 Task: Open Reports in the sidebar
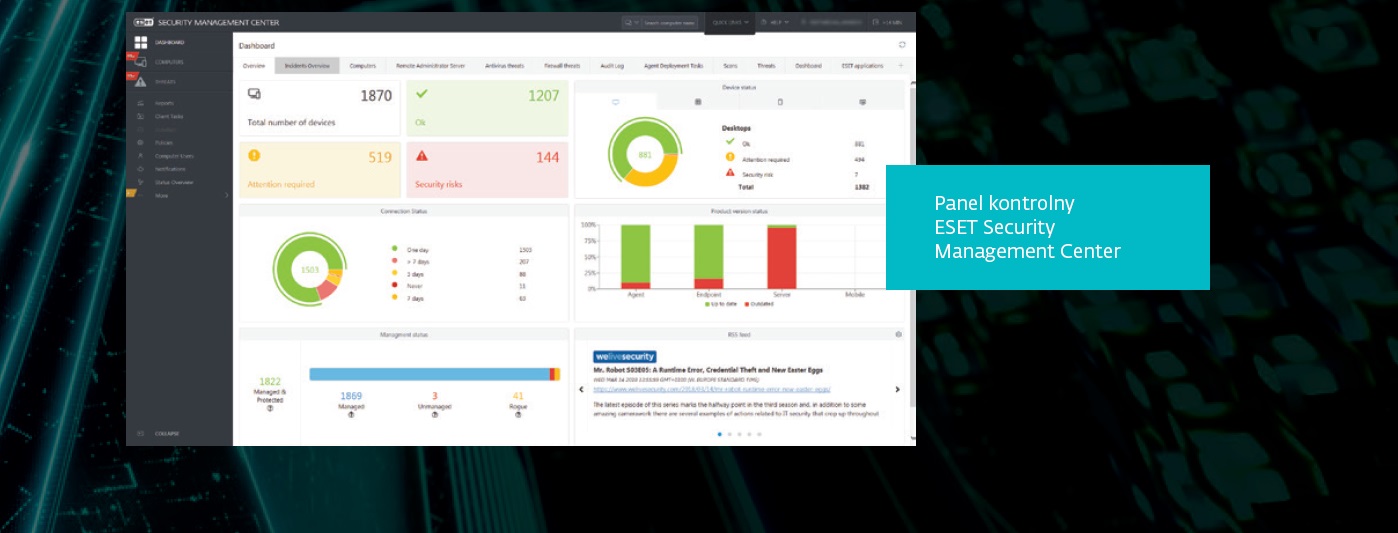[164, 104]
